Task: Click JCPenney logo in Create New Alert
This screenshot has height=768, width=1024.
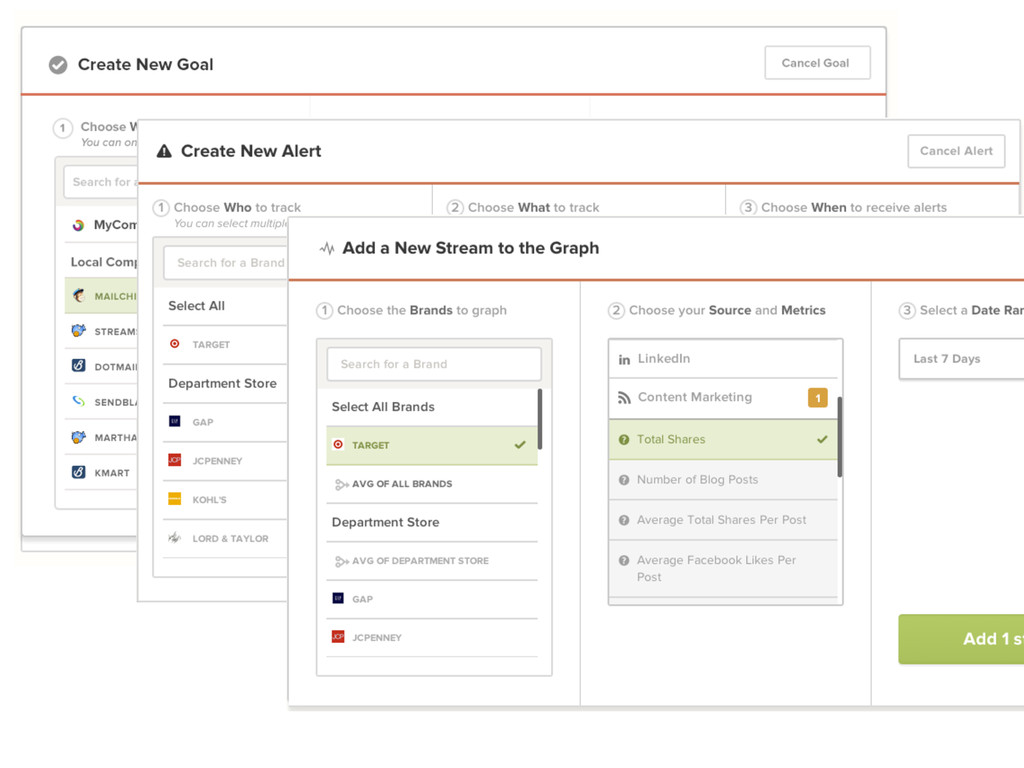Action: pyautogui.click(x=174, y=460)
